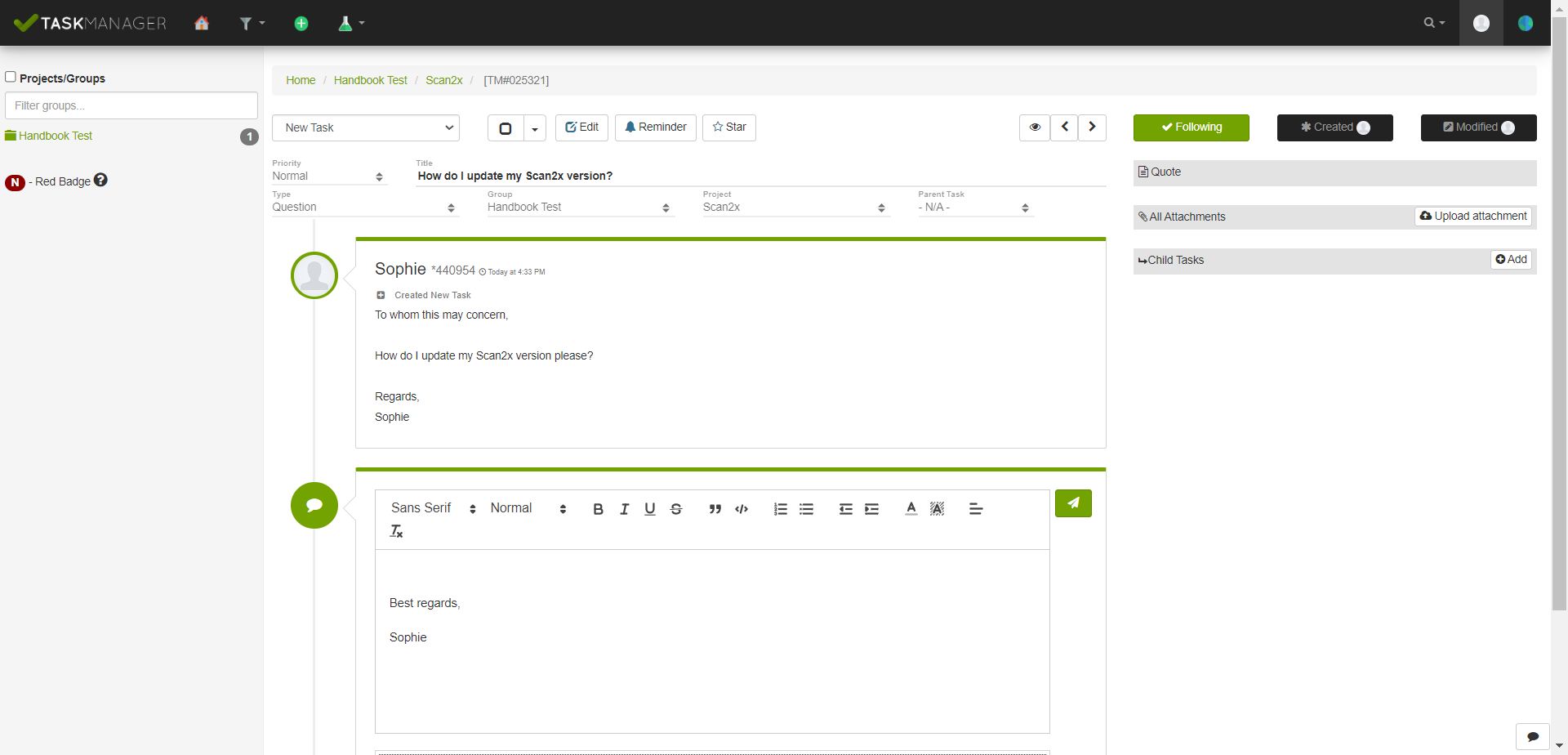Go to Scan2x breadcrumb
Image resolution: width=1568 pixels, height=755 pixels.
pos(444,80)
